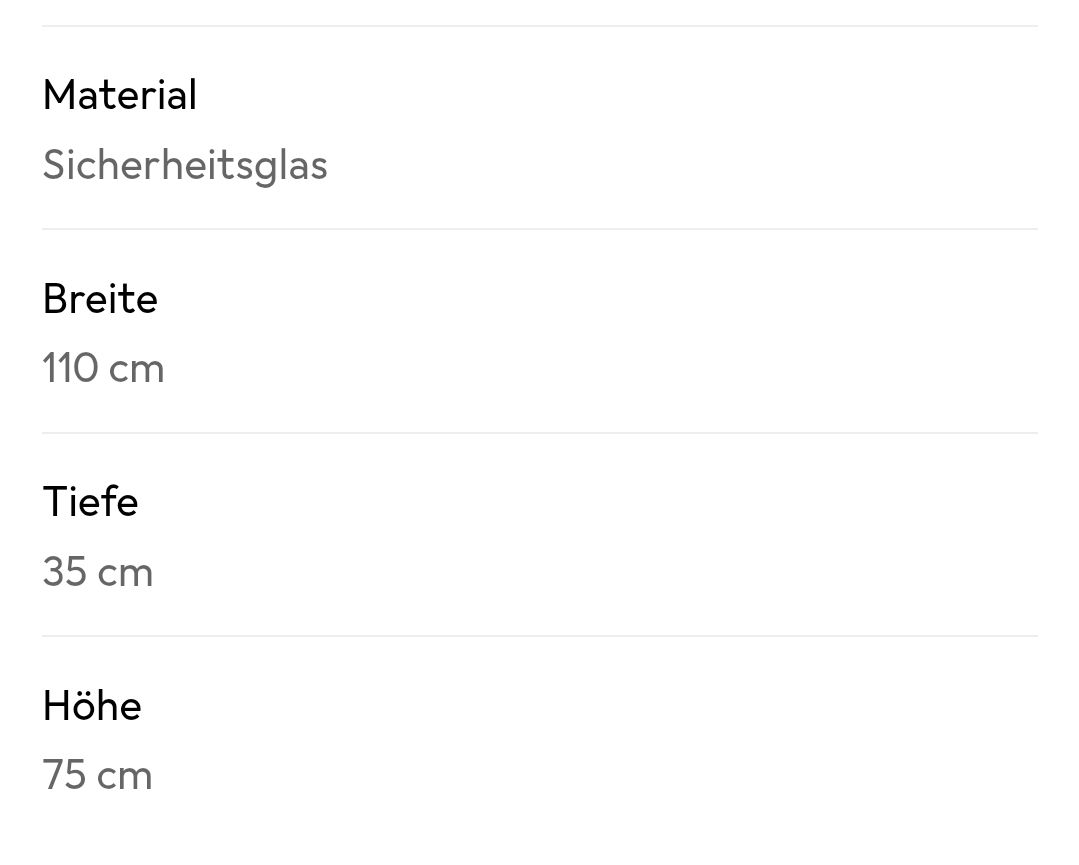
Task: Click the Material heading label
Action: click(120, 95)
